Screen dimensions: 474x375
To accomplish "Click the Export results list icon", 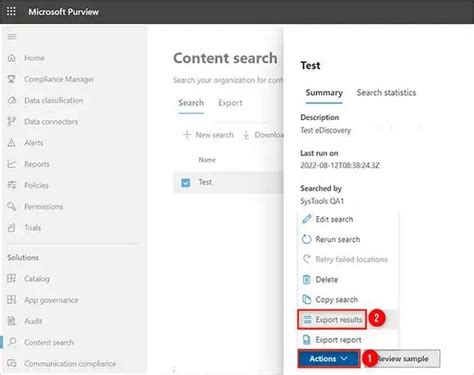I will click(x=307, y=319).
